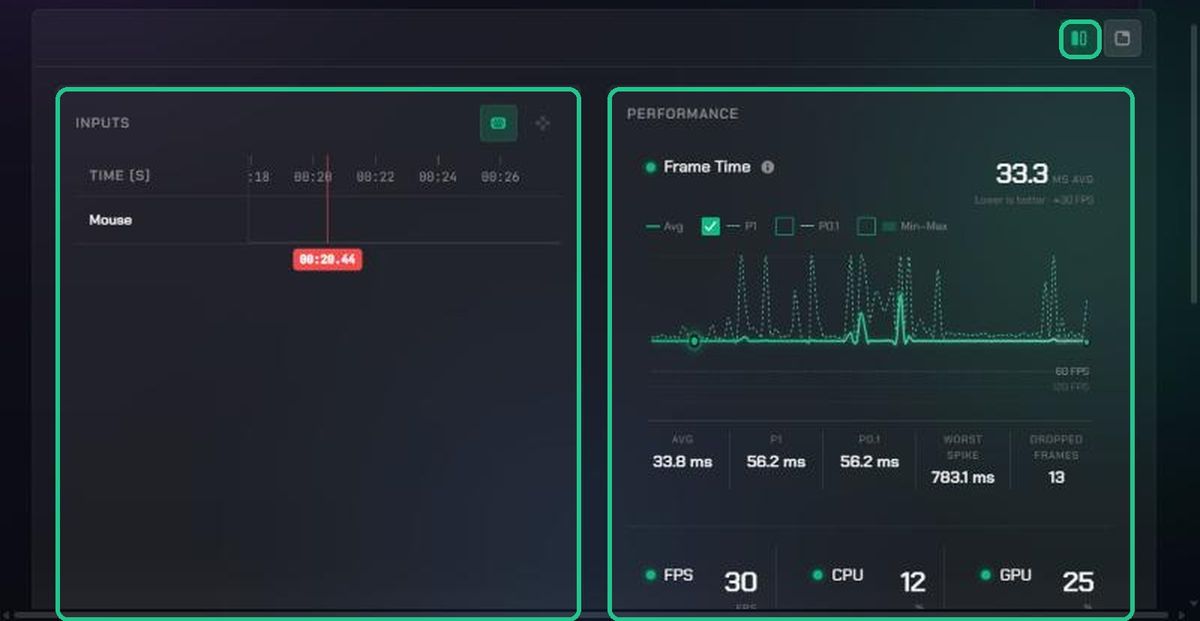Click the AVG 33.8 ms statistic

pyautogui.click(x=682, y=452)
